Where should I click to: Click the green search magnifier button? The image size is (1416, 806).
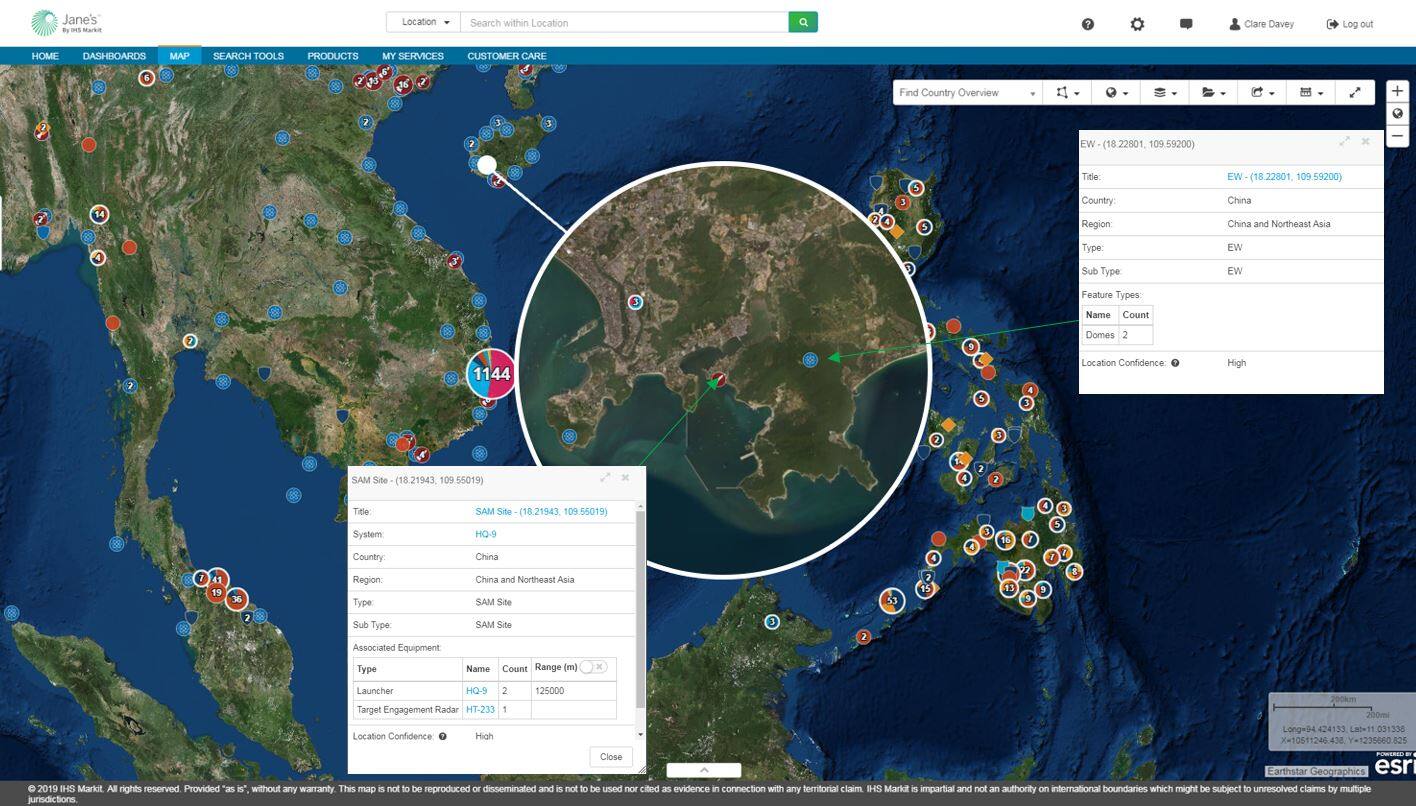[x=803, y=22]
